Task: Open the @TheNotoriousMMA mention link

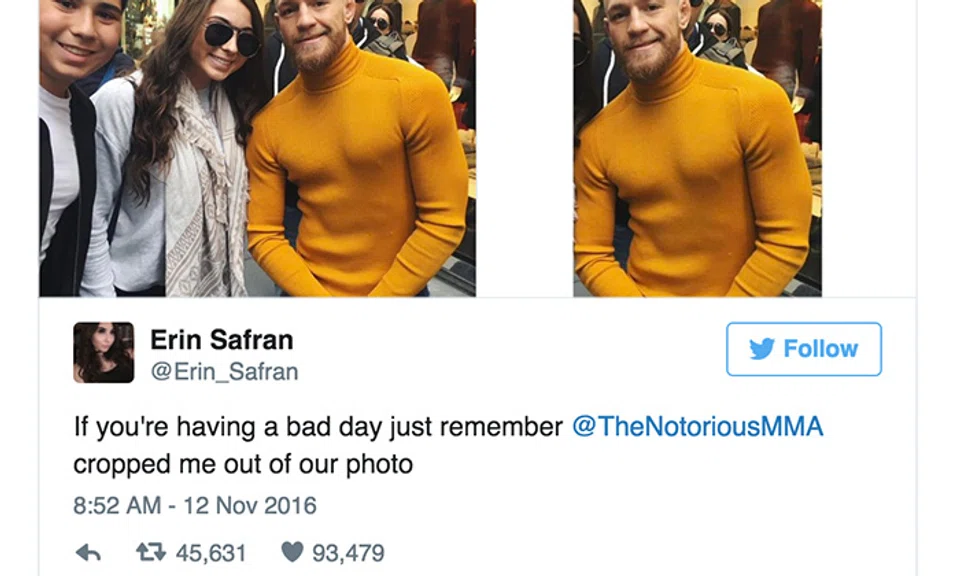Action: [698, 427]
